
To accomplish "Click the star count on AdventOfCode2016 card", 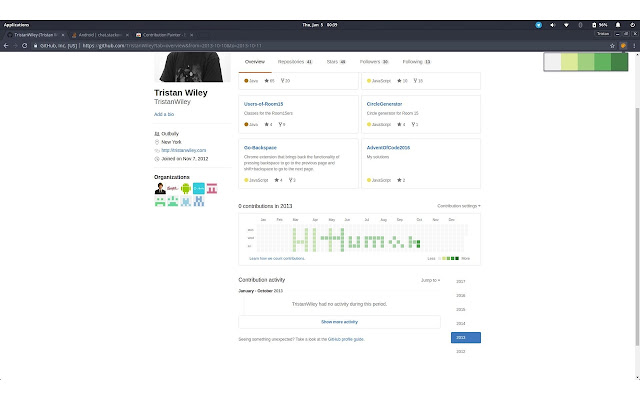I will point(401,180).
